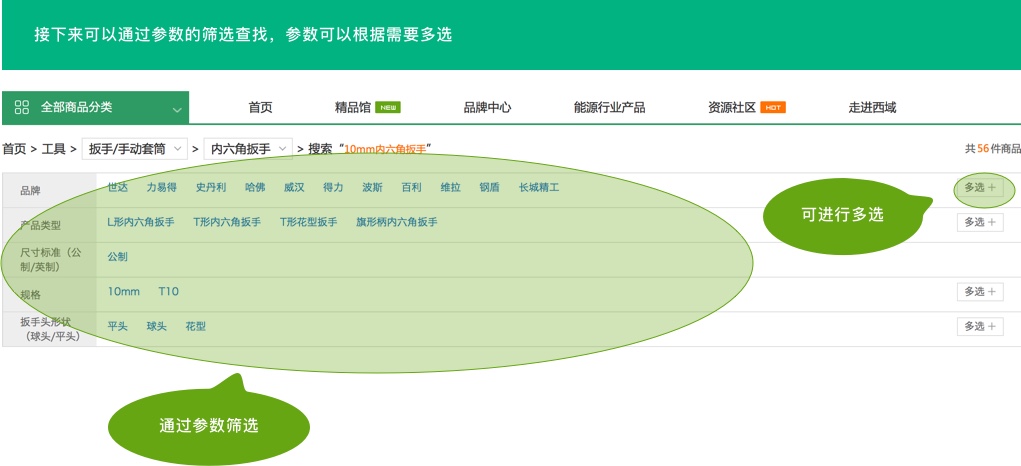The image size is (1021, 466).
Task: Click the NEW badge next to 精品馆
Action: (x=388, y=108)
